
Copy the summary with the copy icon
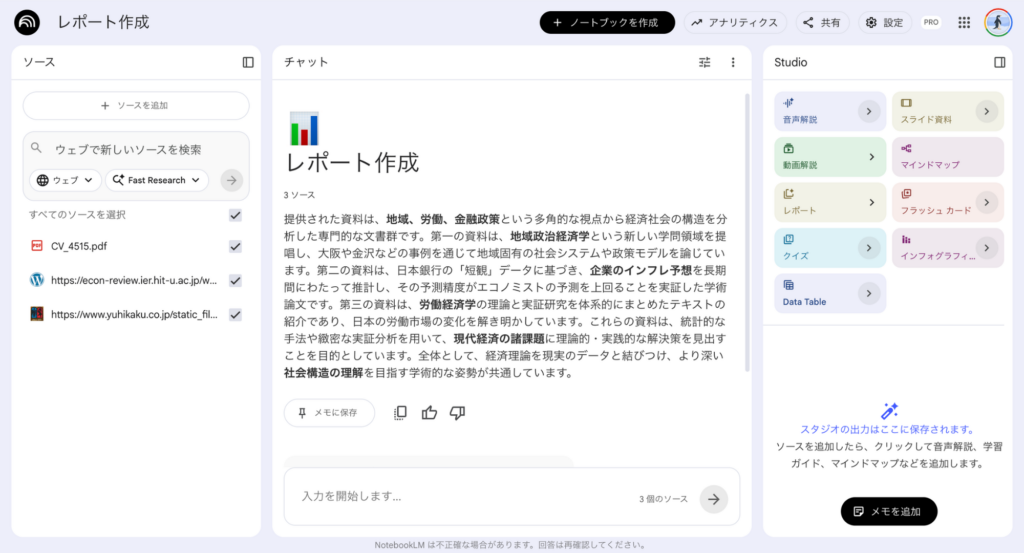coord(400,413)
